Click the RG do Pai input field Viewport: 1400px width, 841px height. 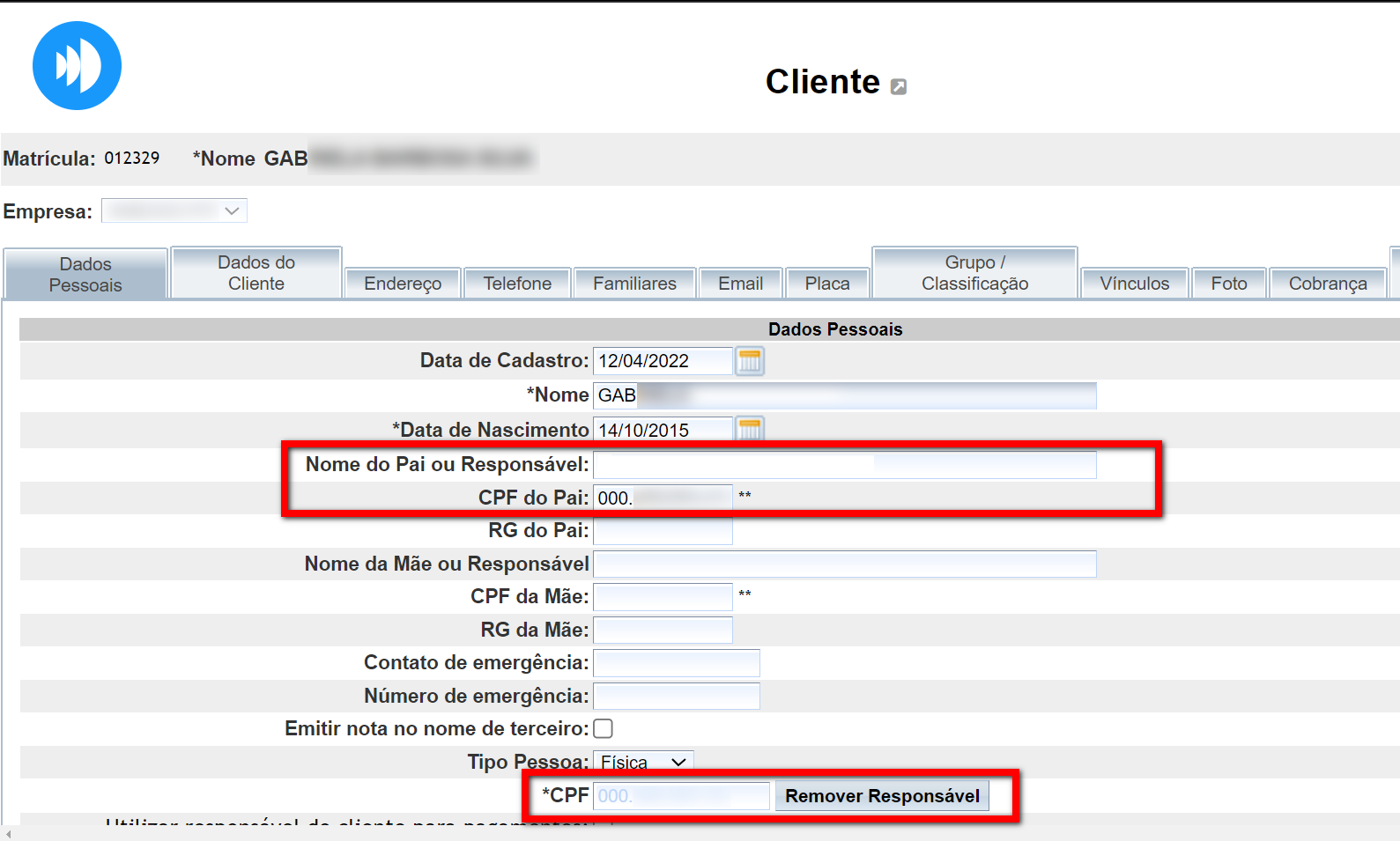click(663, 531)
